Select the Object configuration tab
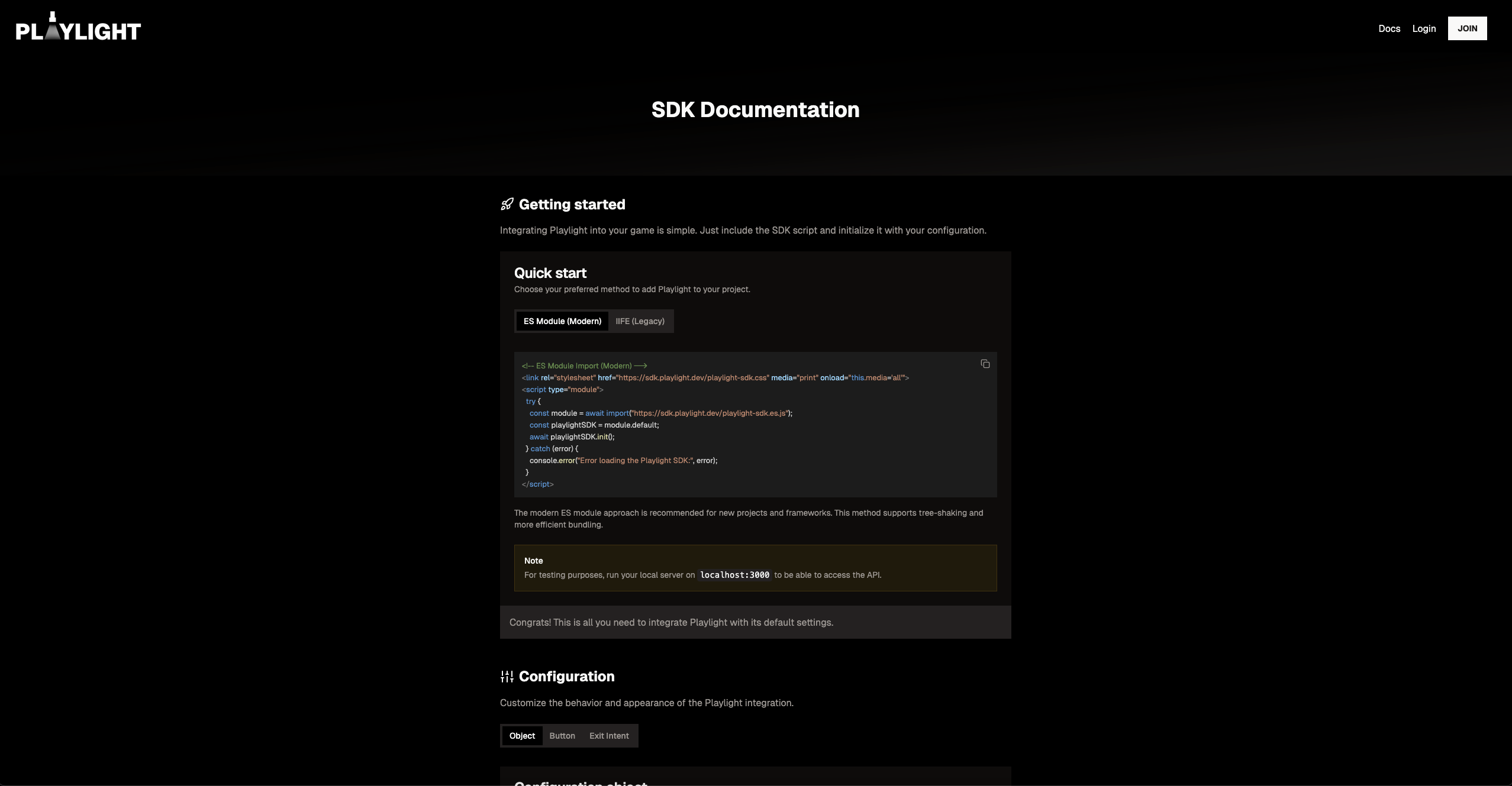The height and width of the screenshot is (786, 1512). tap(522, 736)
